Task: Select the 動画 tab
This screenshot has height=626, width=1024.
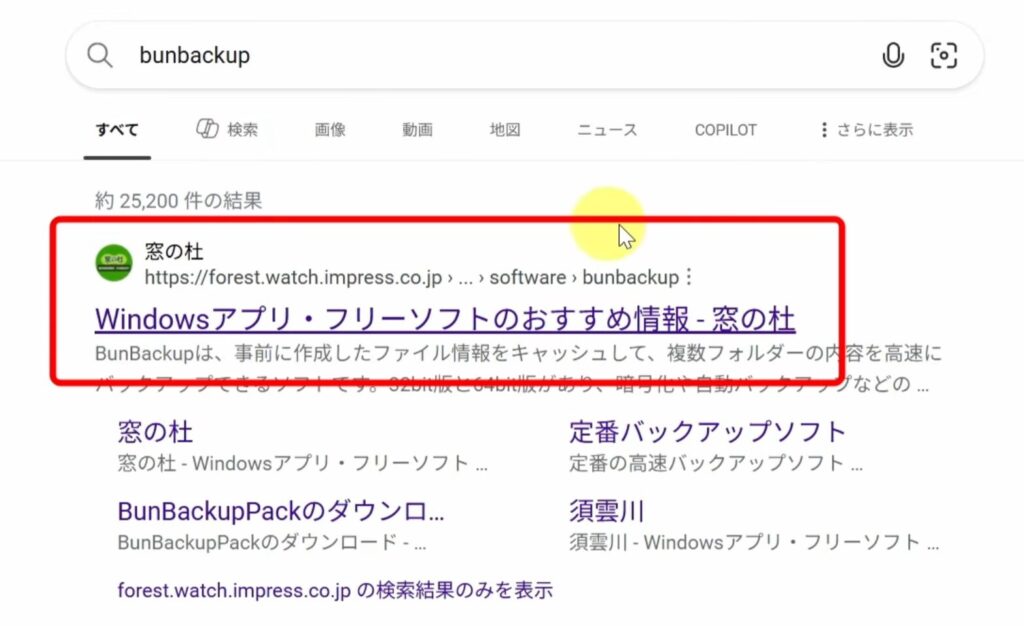Action: click(417, 130)
